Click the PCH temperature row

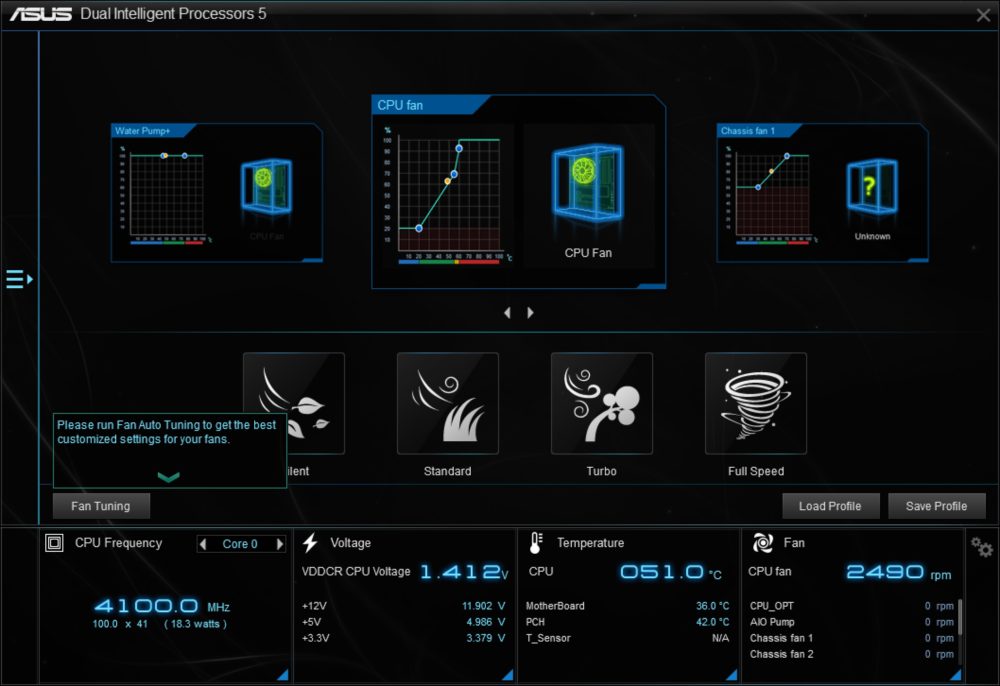(627, 622)
